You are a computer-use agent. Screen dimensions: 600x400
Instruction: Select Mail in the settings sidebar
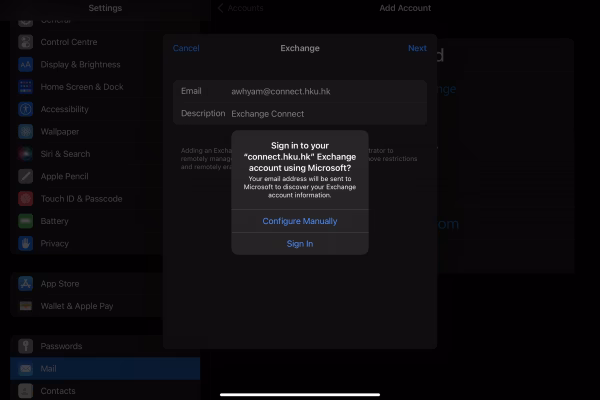(x=100, y=369)
